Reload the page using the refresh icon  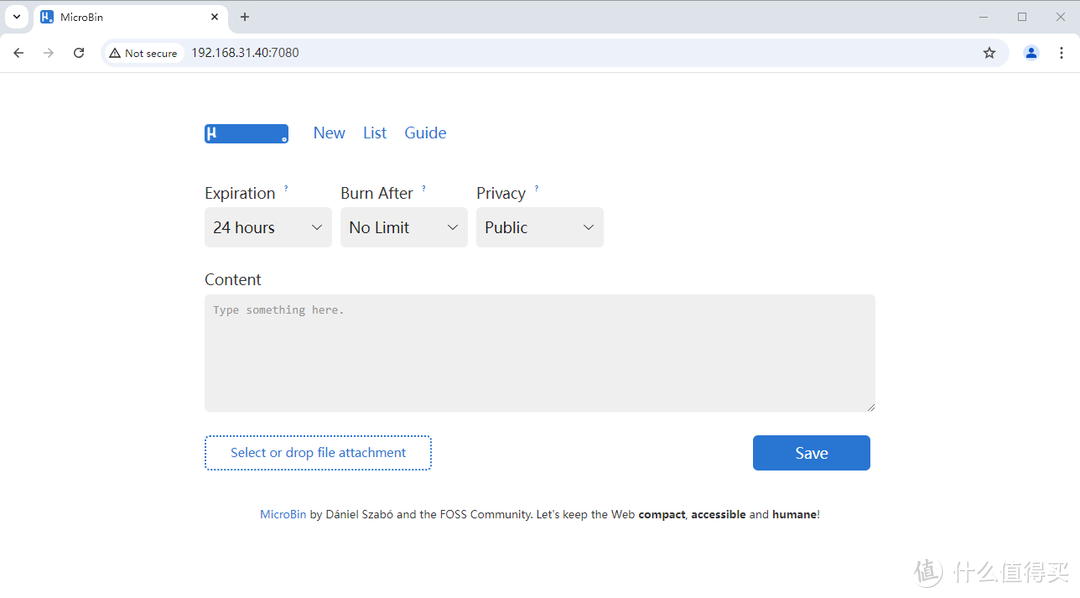[79, 53]
